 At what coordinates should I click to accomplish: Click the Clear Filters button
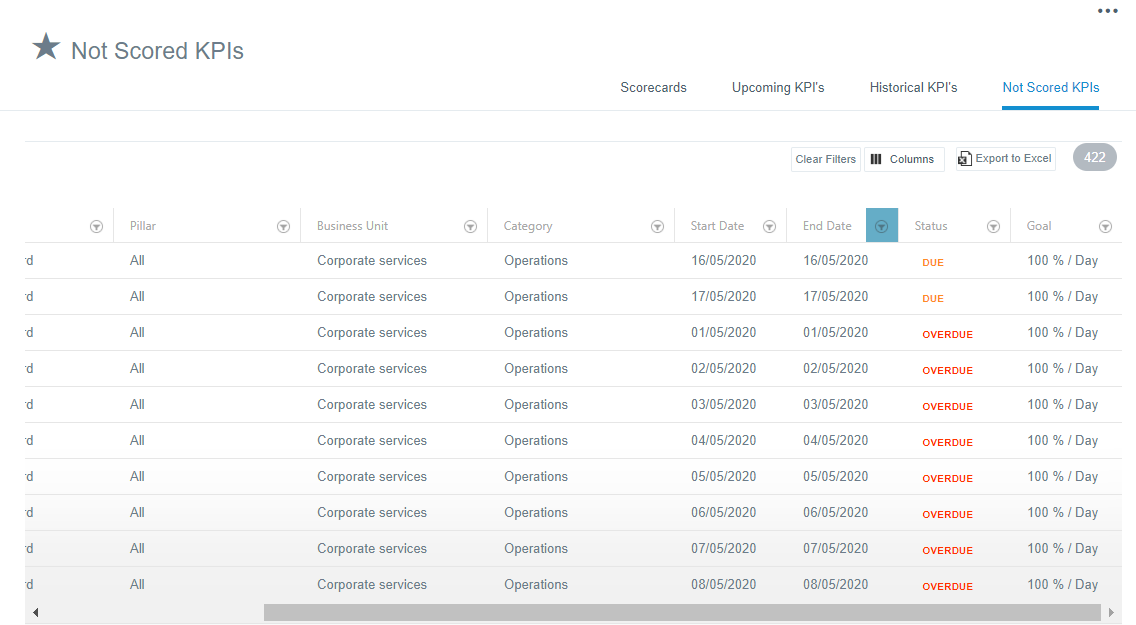coord(825,158)
